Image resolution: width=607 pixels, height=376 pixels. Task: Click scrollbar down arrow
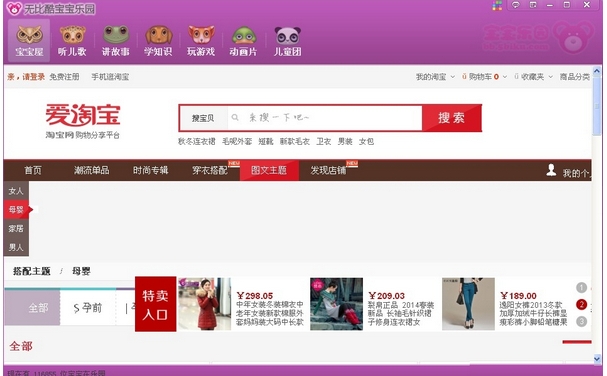coord(597,359)
